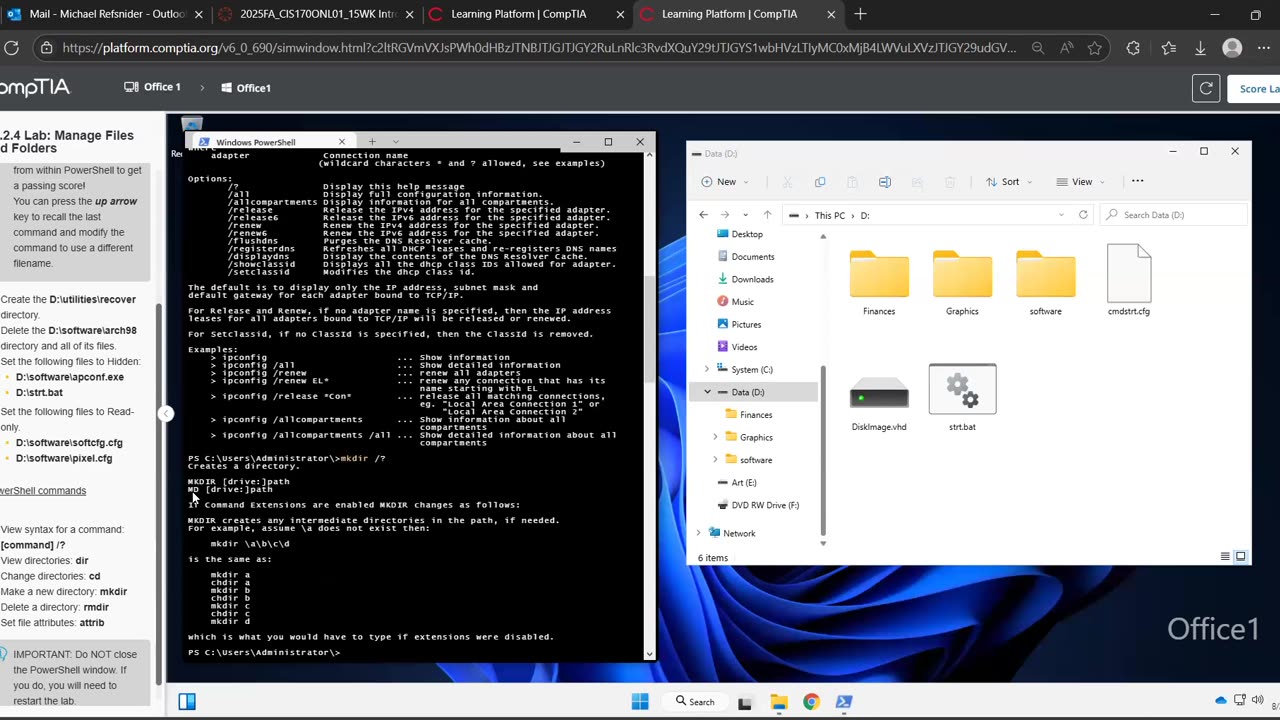This screenshot has height=720, width=1280.
Task: Expand the System (C:) tree node
Action: pyautogui.click(x=707, y=369)
